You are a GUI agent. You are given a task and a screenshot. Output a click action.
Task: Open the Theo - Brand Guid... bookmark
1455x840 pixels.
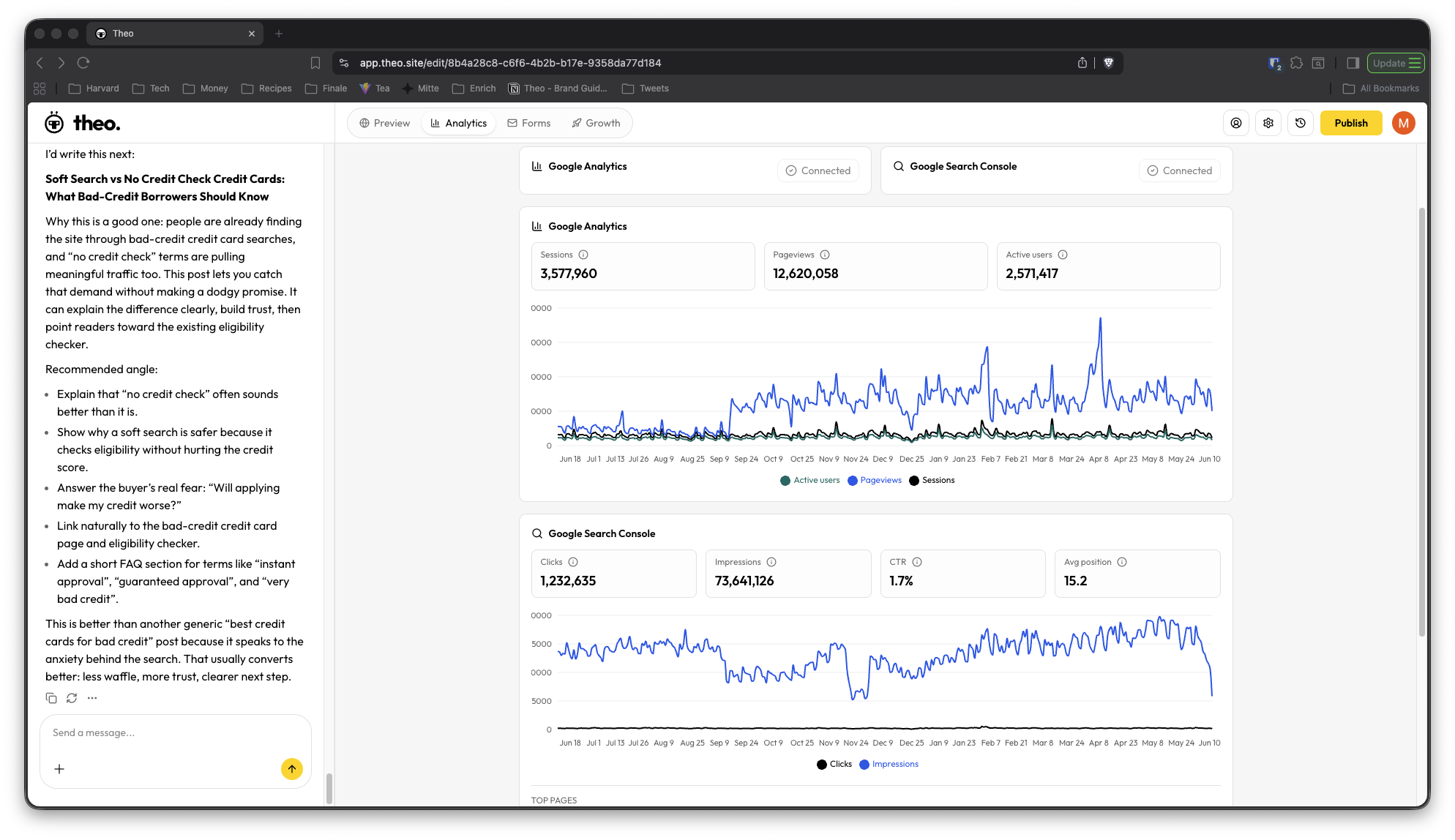click(558, 89)
